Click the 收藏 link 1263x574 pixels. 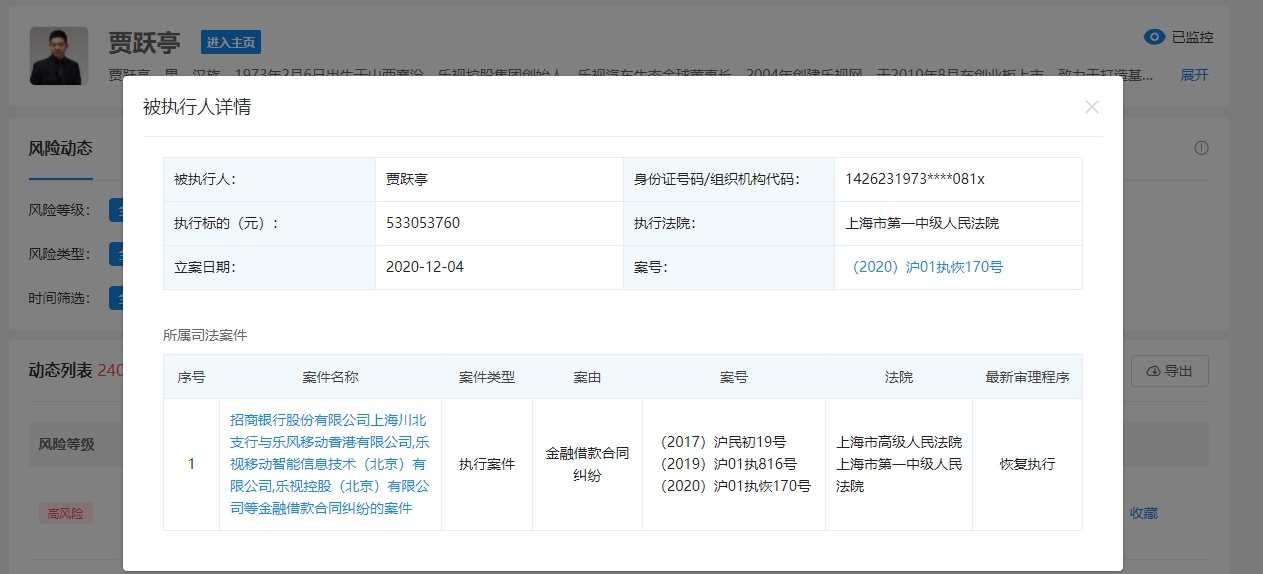click(1143, 513)
